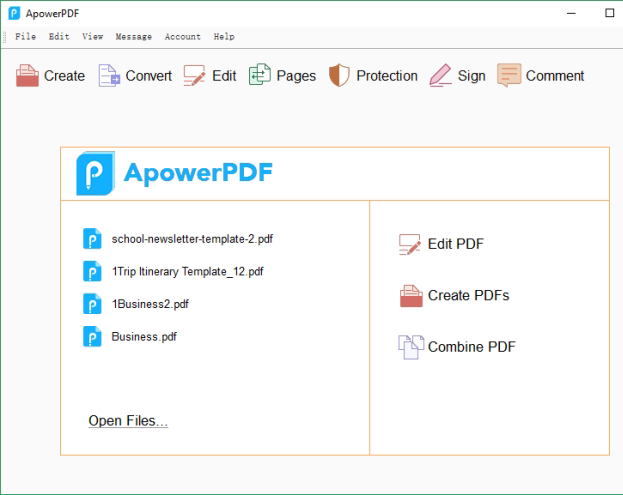Click the Sign label in the toolbar
The image size is (623, 495).
coord(472,76)
